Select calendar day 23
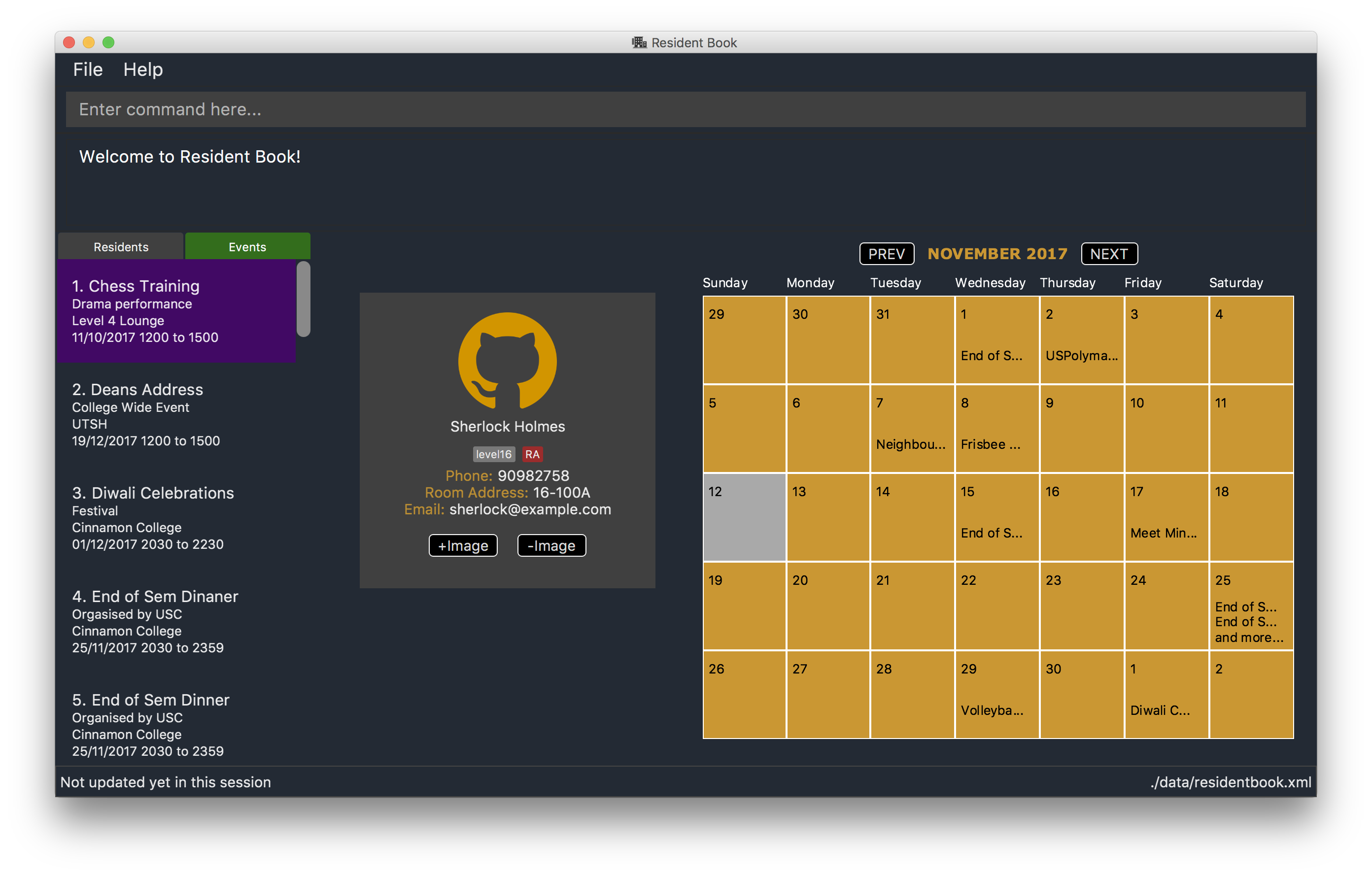This screenshot has width=1372, height=876. (x=1081, y=606)
